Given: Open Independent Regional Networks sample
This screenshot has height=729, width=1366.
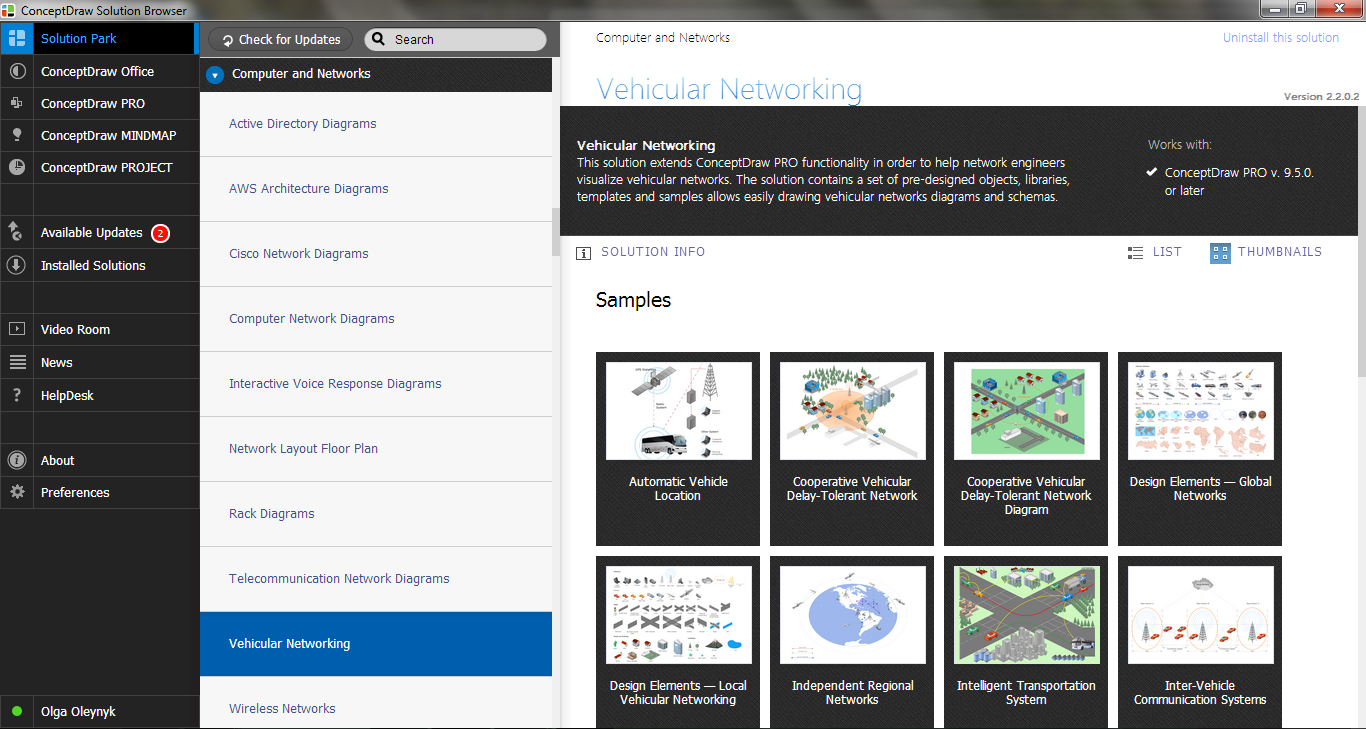Looking at the screenshot, I should [x=852, y=642].
